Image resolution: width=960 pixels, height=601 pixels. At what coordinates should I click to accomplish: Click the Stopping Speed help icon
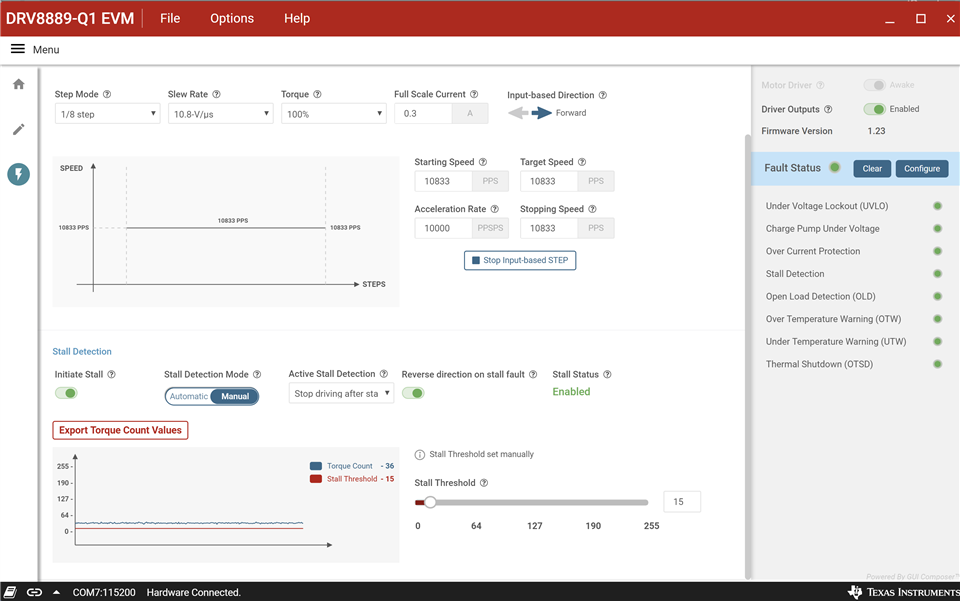tap(592, 209)
